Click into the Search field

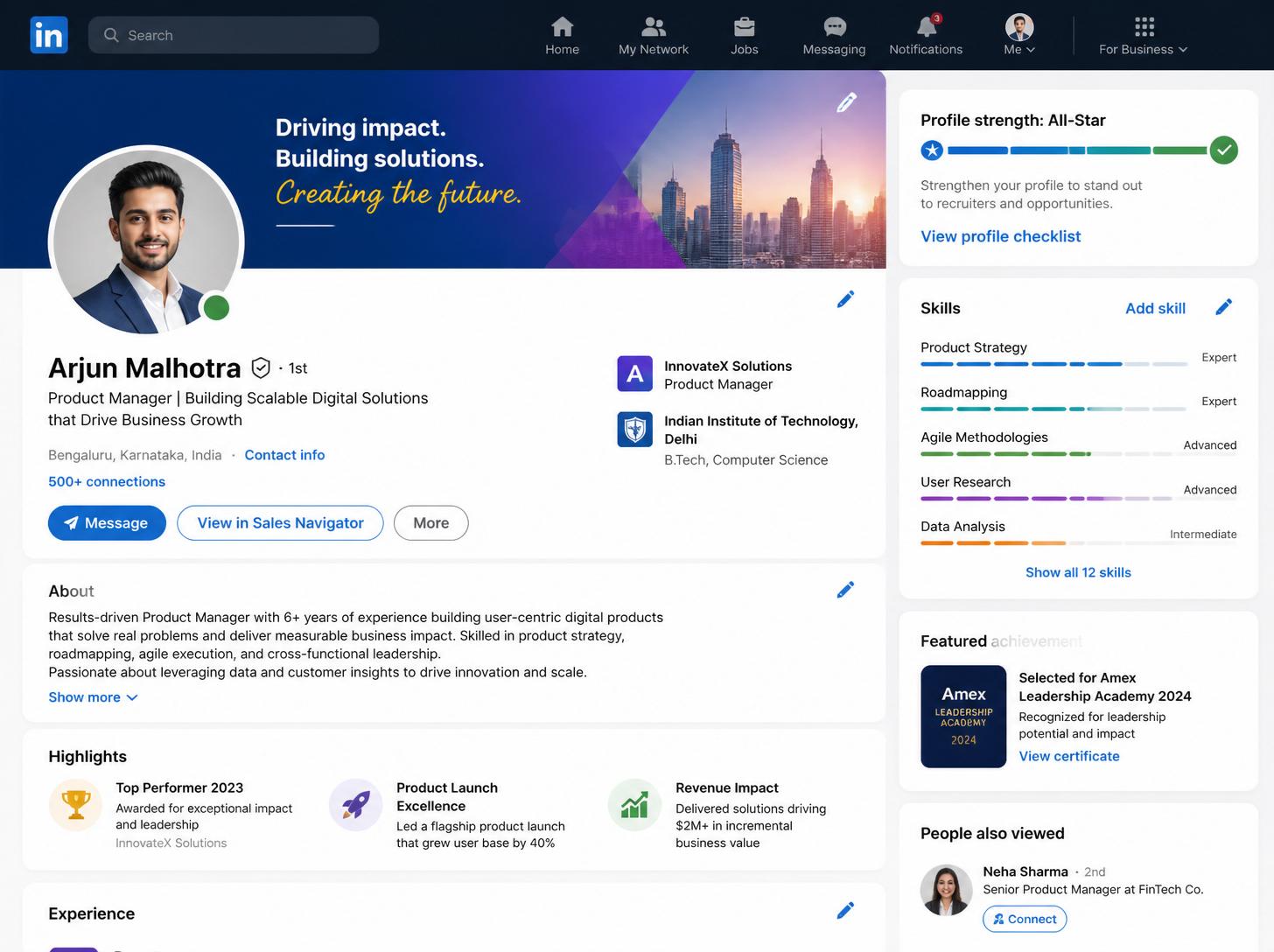(234, 35)
